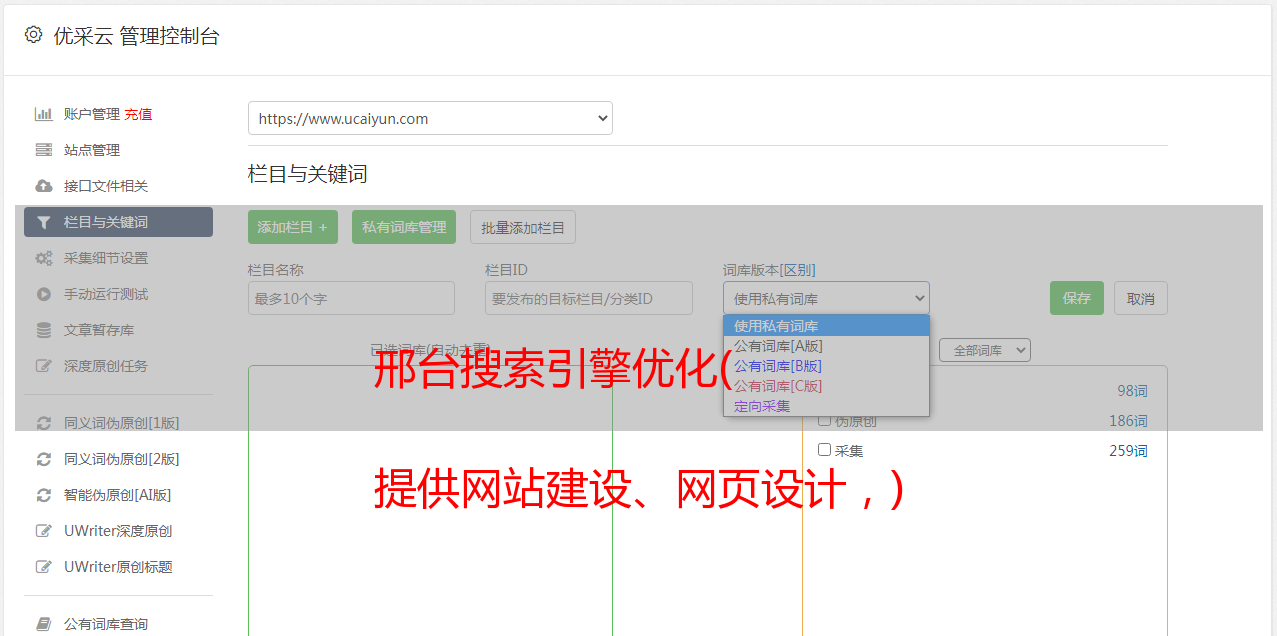The height and width of the screenshot is (636, 1277).
Task: Click the red 充值 link
Action: tap(138, 114)
